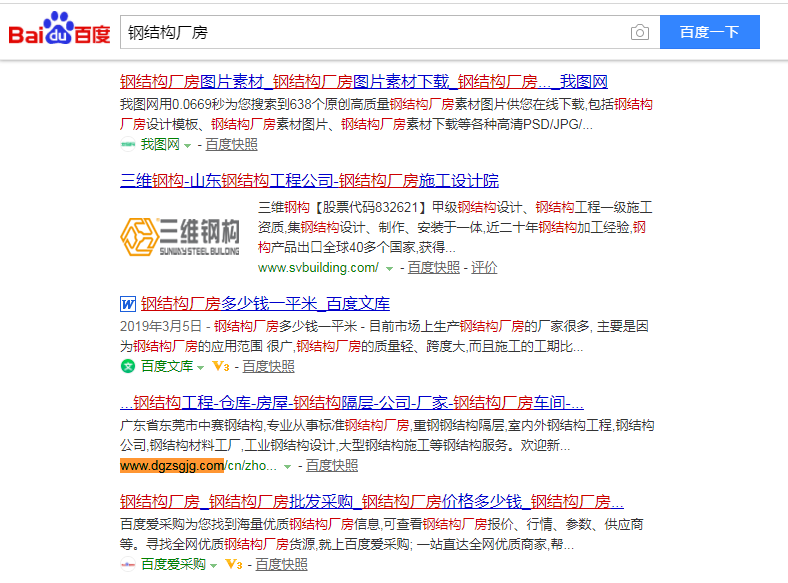Click snippet date 2019年3月5日

[x=160, y=326]
